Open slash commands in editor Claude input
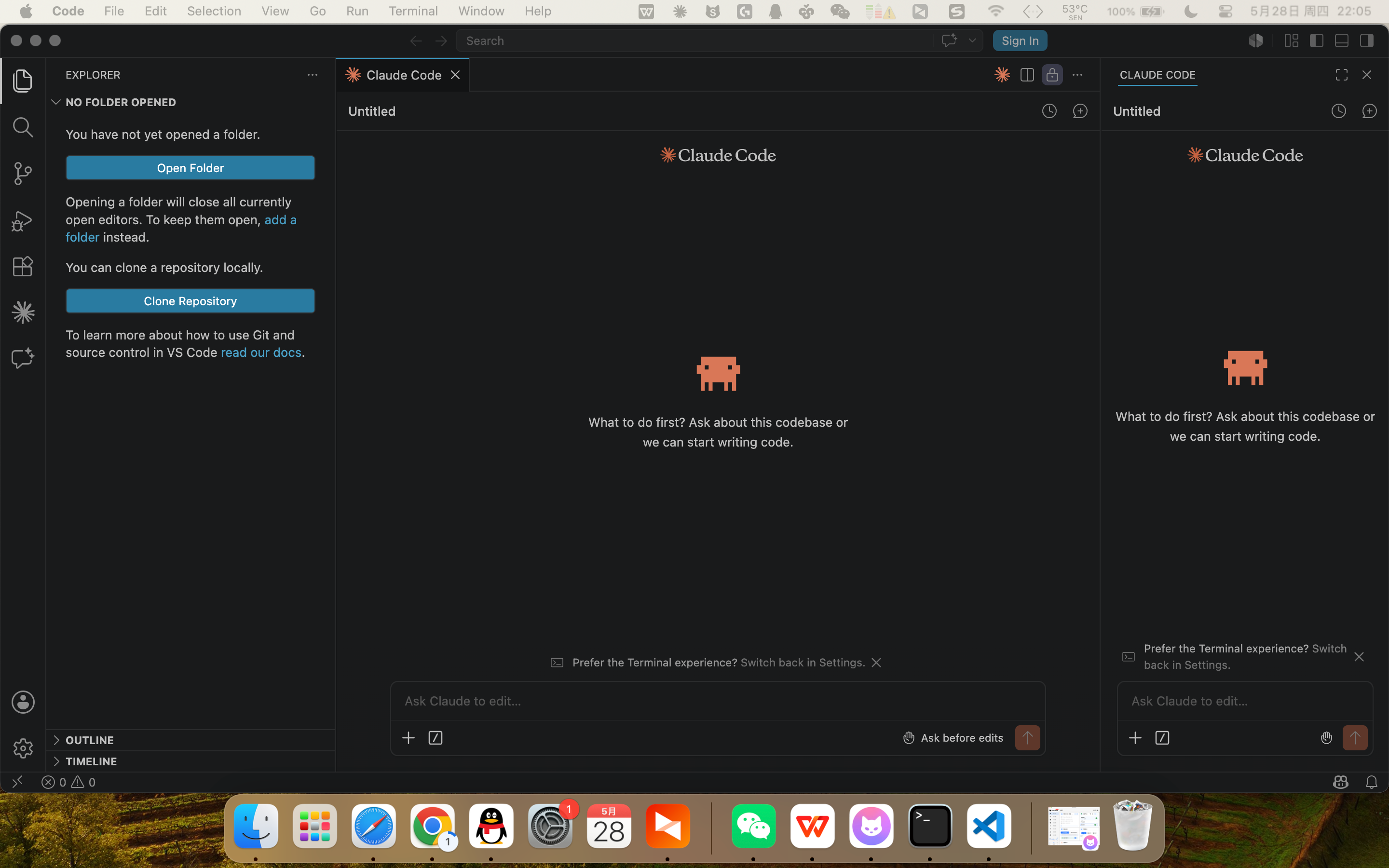Viewport: 1389px width, 868px height. (436, 738)
